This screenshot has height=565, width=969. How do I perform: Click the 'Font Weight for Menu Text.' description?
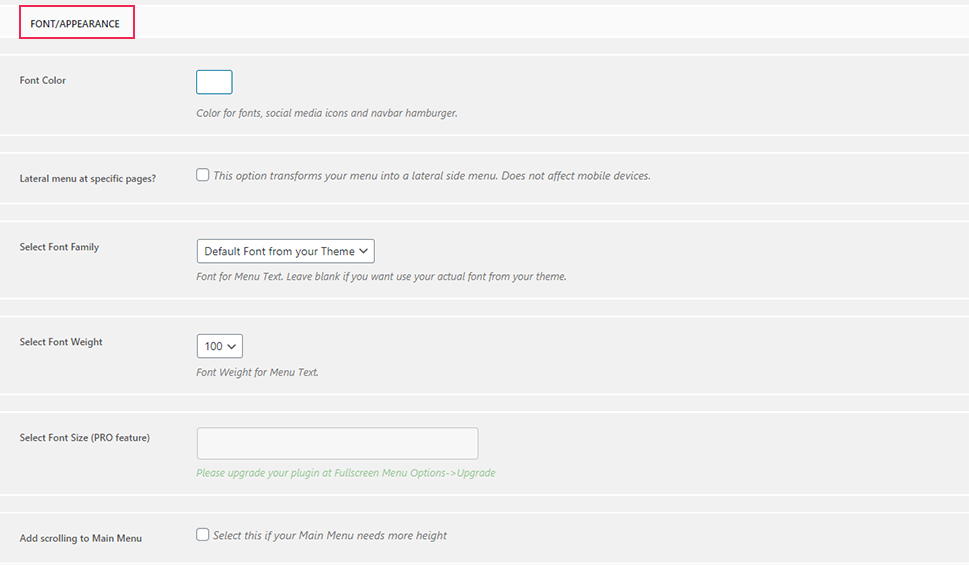(258, 372)
